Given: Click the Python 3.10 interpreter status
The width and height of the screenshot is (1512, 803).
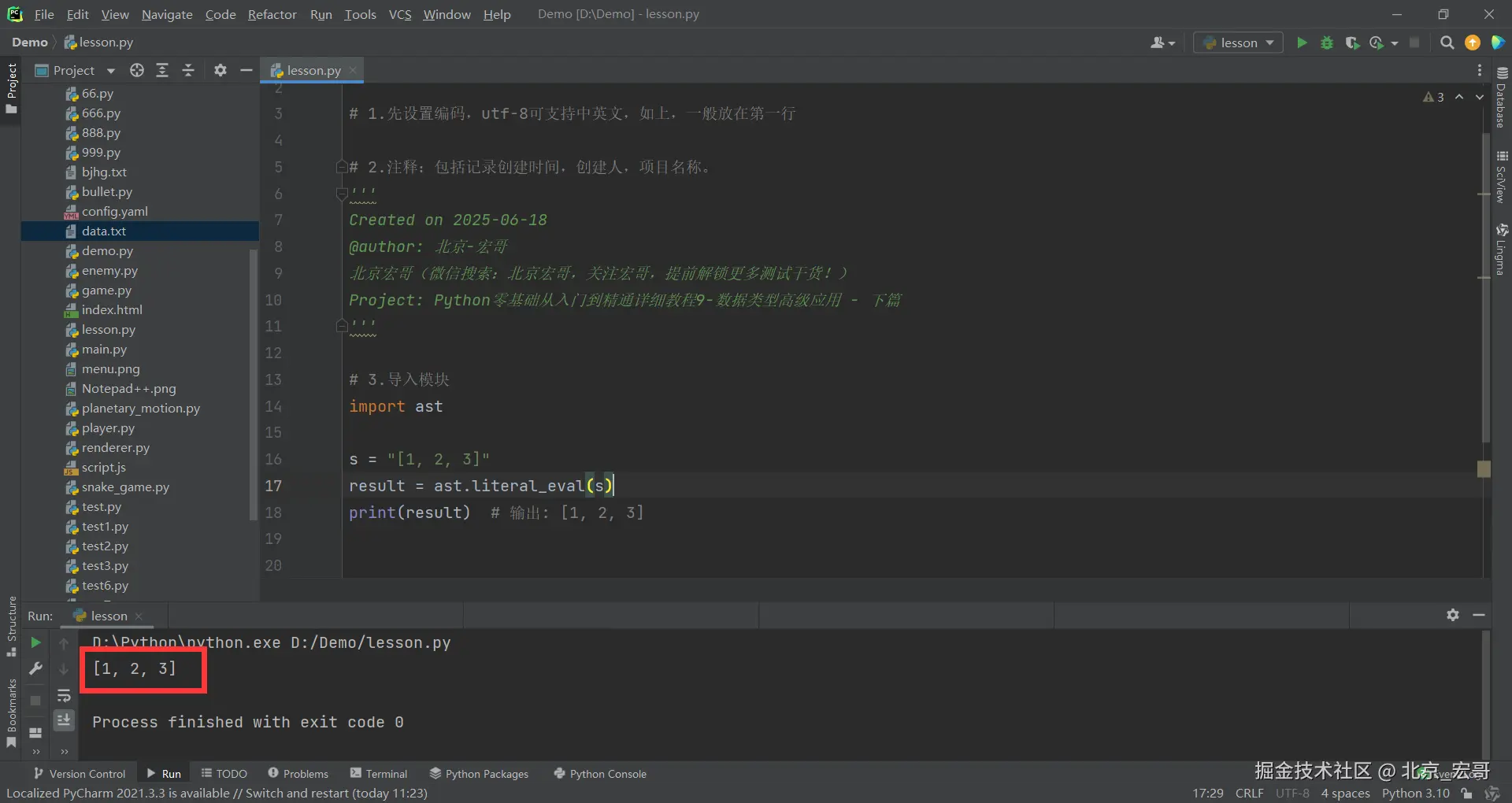Looking at the screenshot, I should [x=1415, y=793].
